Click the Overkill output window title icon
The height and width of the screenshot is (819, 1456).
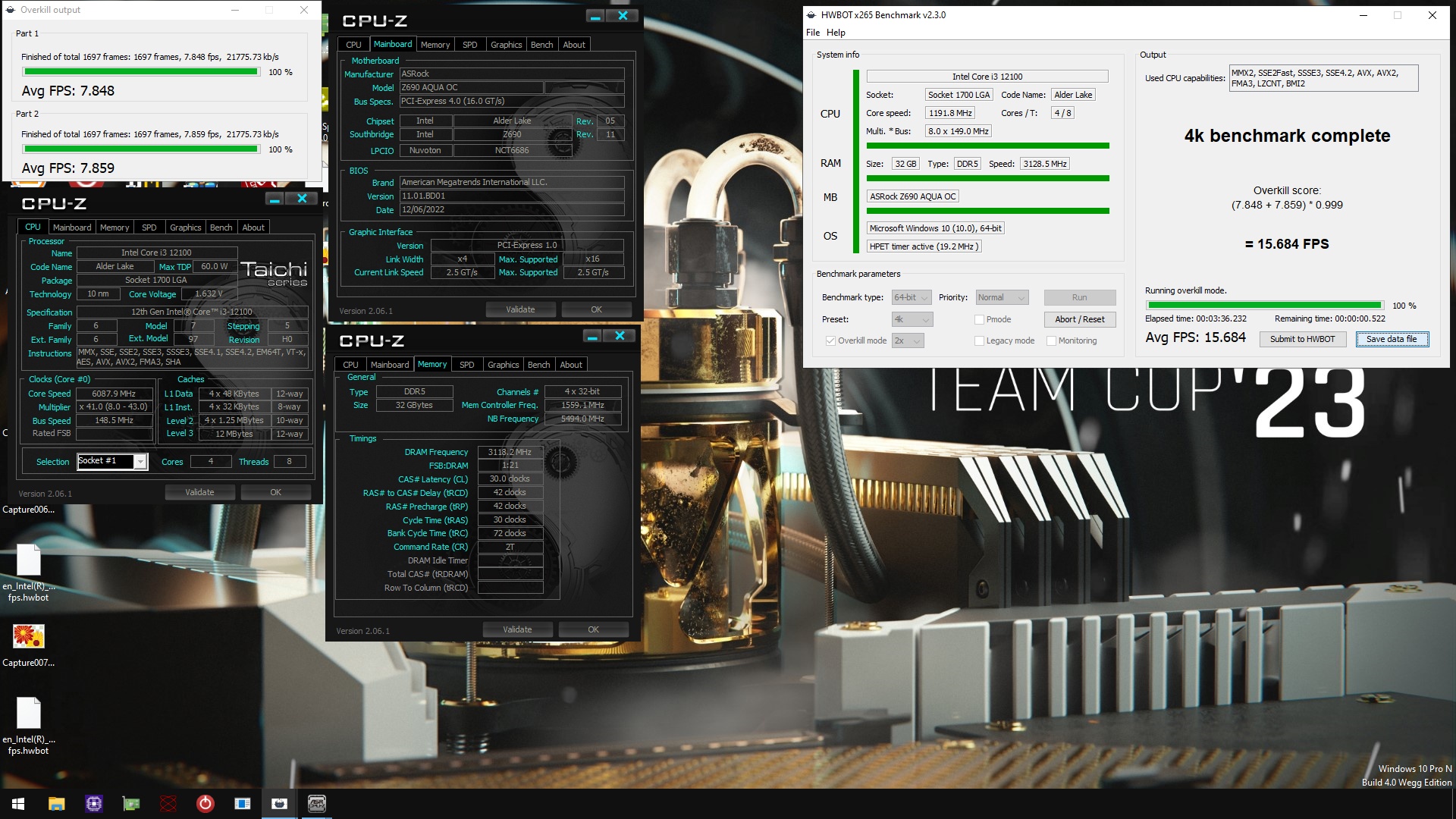[11, 10]
